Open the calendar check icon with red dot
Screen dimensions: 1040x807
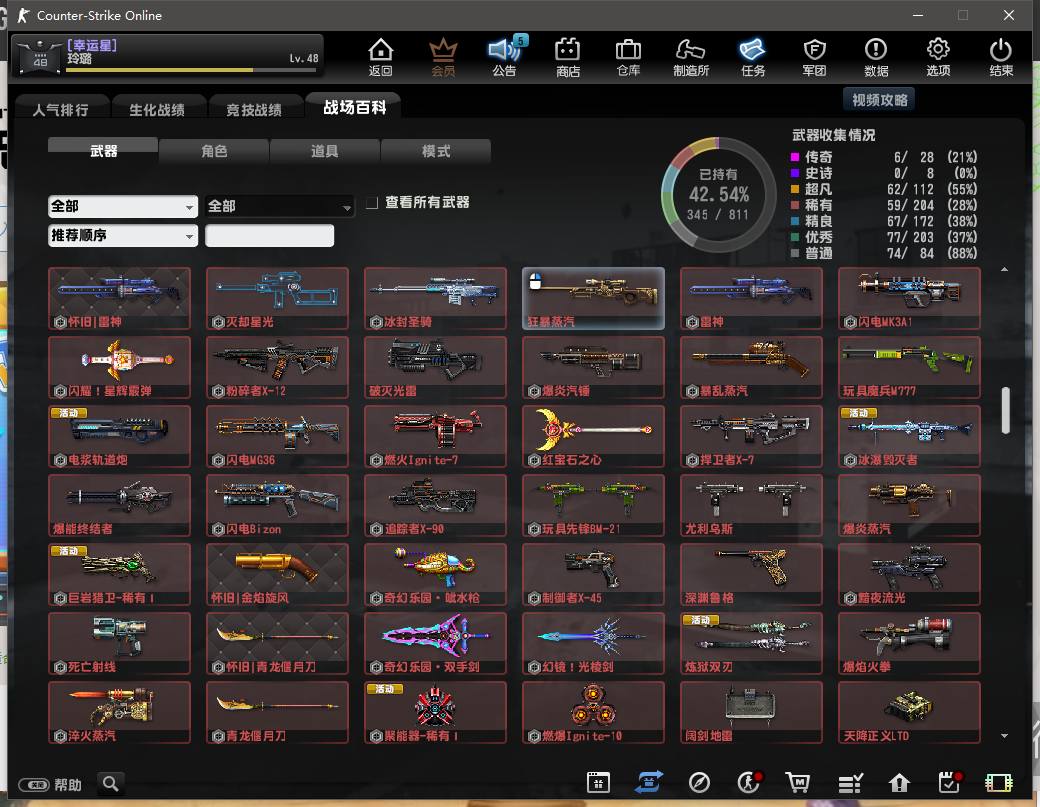tap(950, 782)
